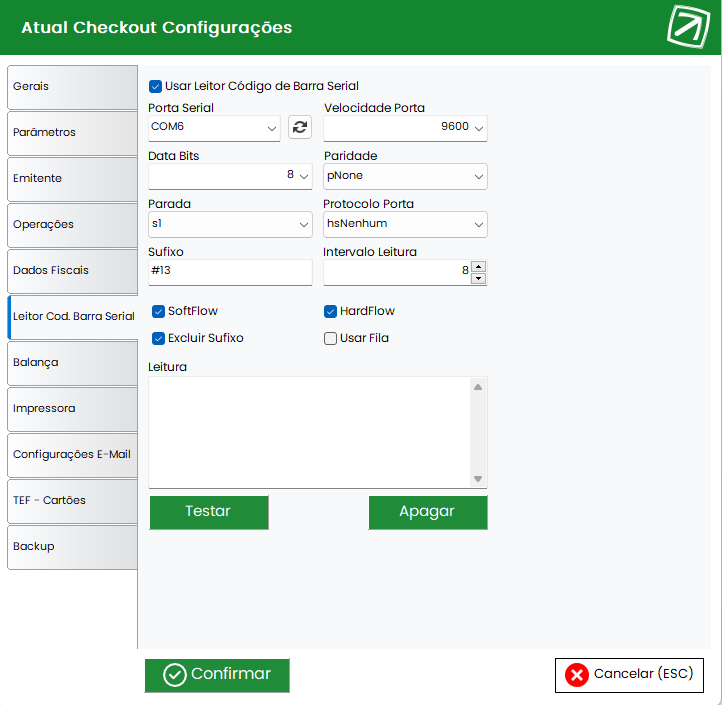Open the Paridade pNone dropdown
This screenshot has width=722, height=705.
(x=405, y=176)
